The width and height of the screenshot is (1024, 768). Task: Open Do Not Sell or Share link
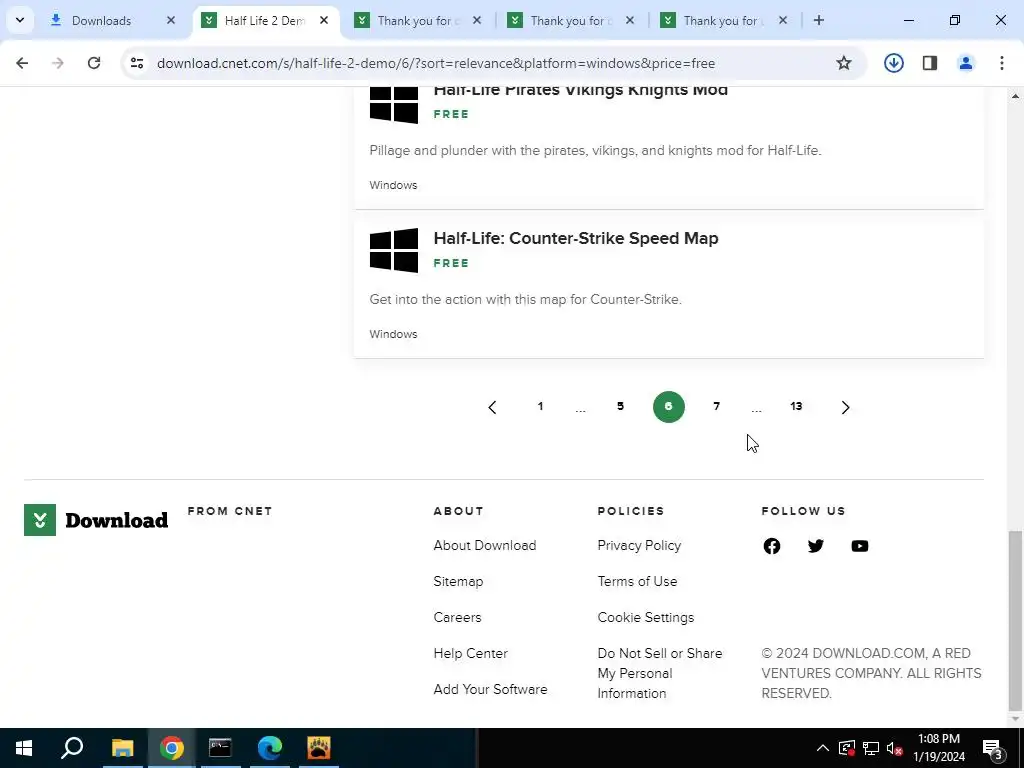tap(660, 673)
